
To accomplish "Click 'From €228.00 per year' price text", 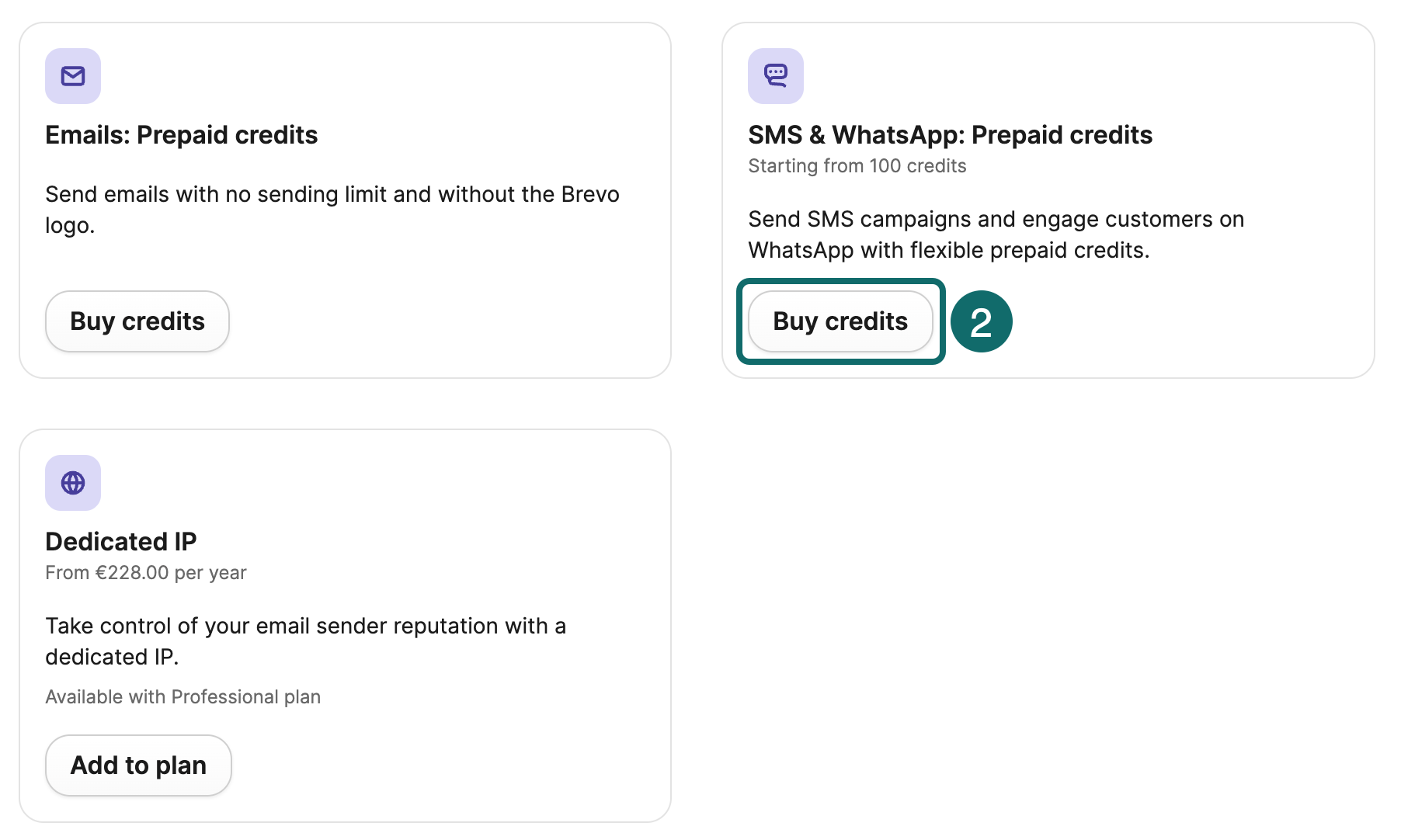I will [146, 573].
